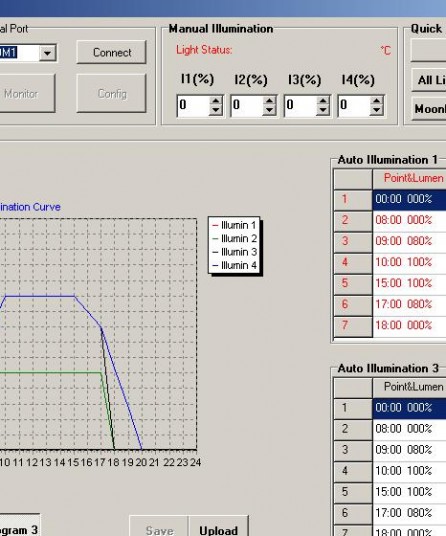Click into the I1(%) input field
This screenshot has height=536, width=446.
193,106
